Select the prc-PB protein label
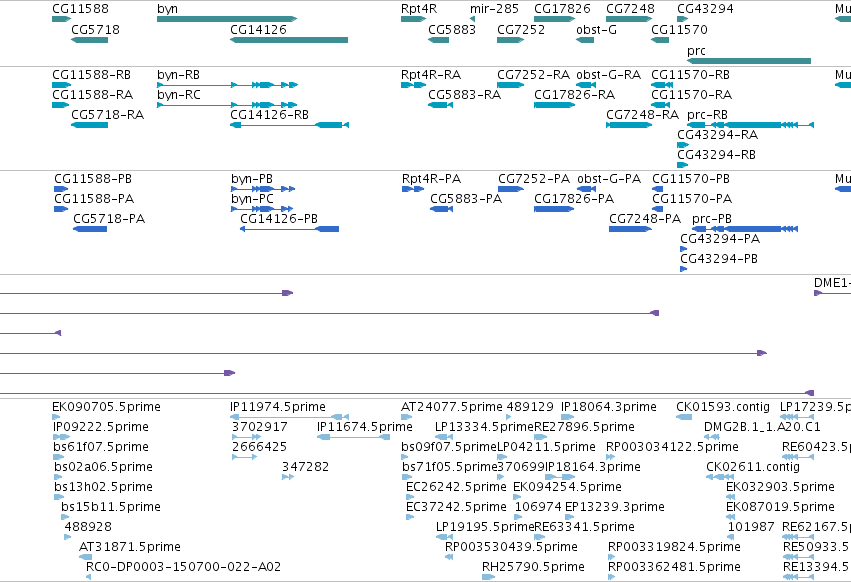This screenshot has width=851, height=582. [712, 218]
